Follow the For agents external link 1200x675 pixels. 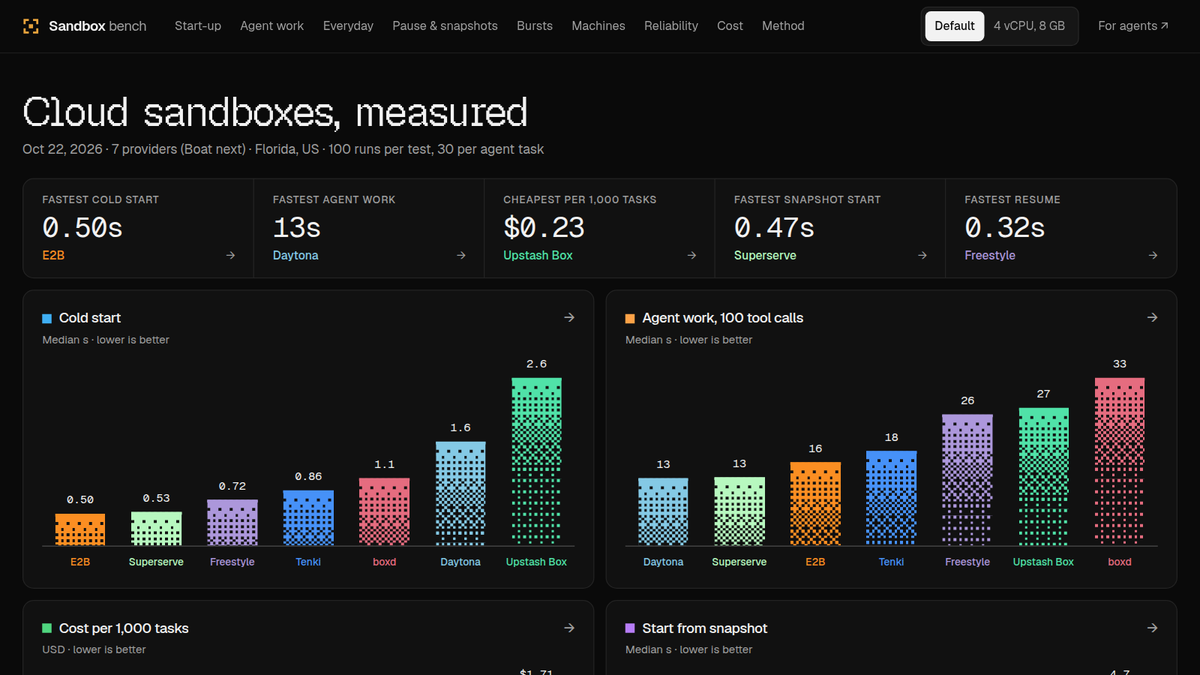1133,26
